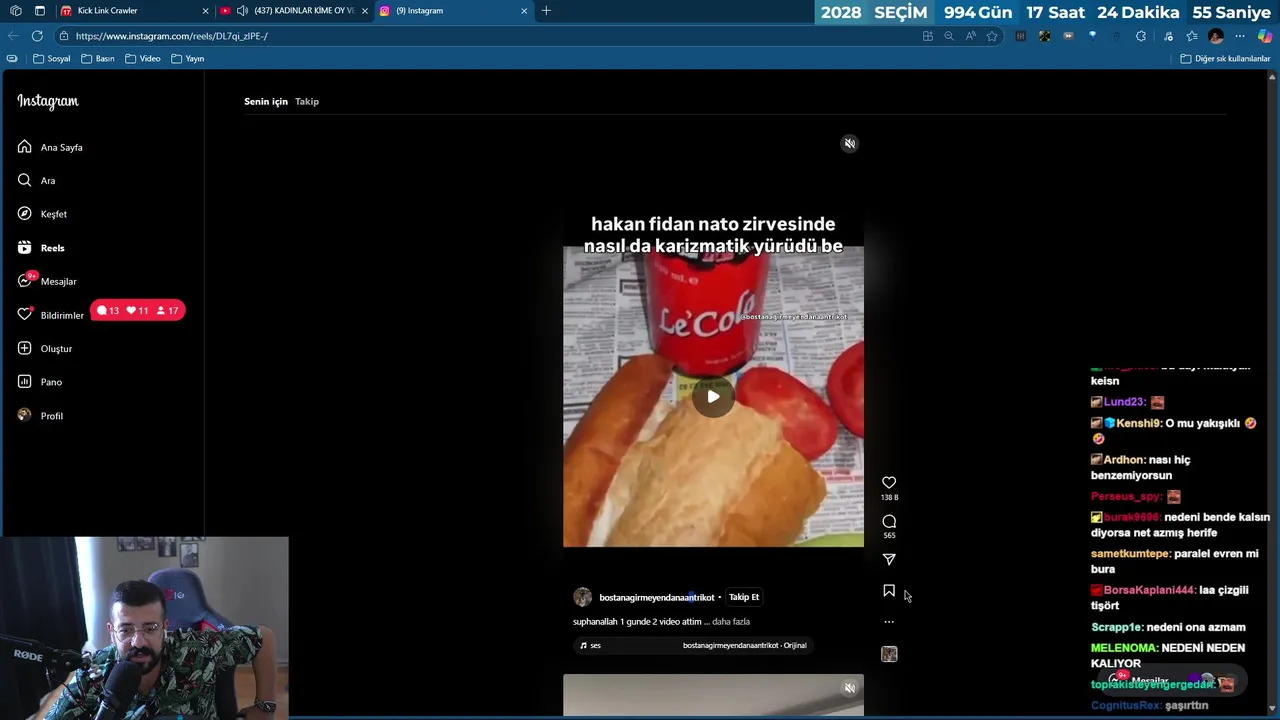
Task: Expand caption with daha fazla
Action: pyautogui.click(x=731, y=622)
